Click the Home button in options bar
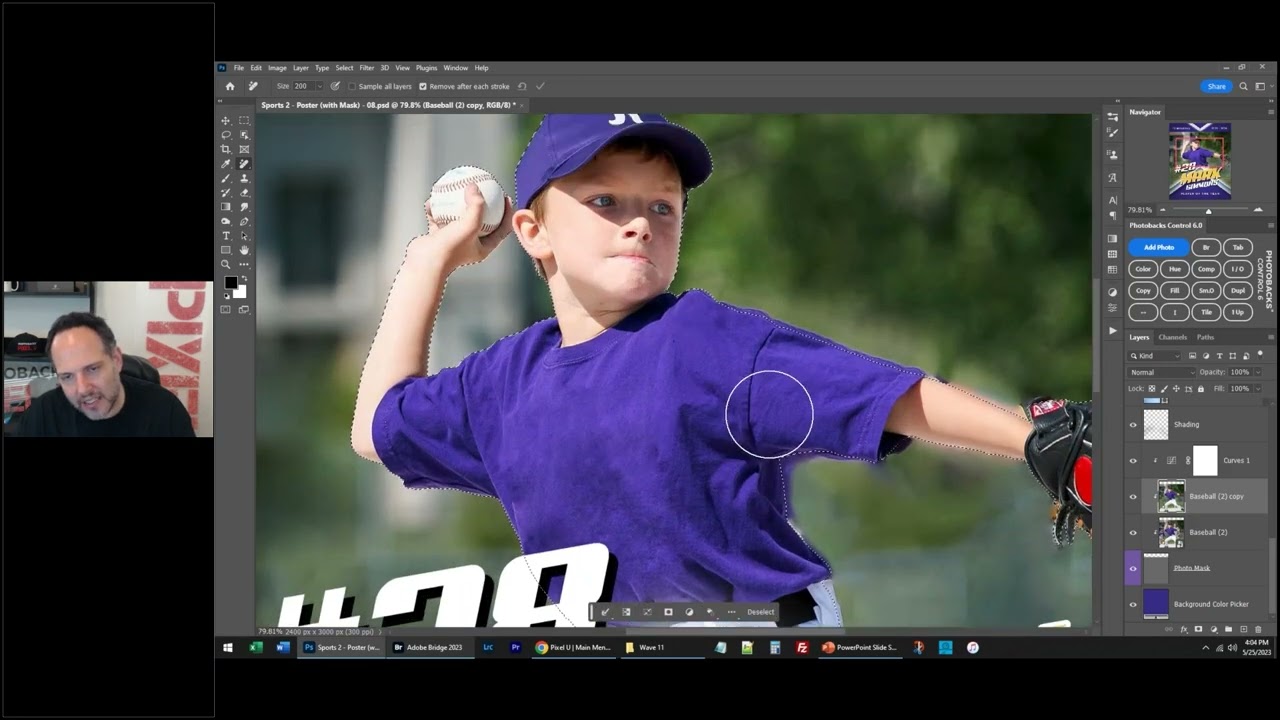Image resolution: width=1280 pixels, height=720 pixels. [x=230, y=86]
